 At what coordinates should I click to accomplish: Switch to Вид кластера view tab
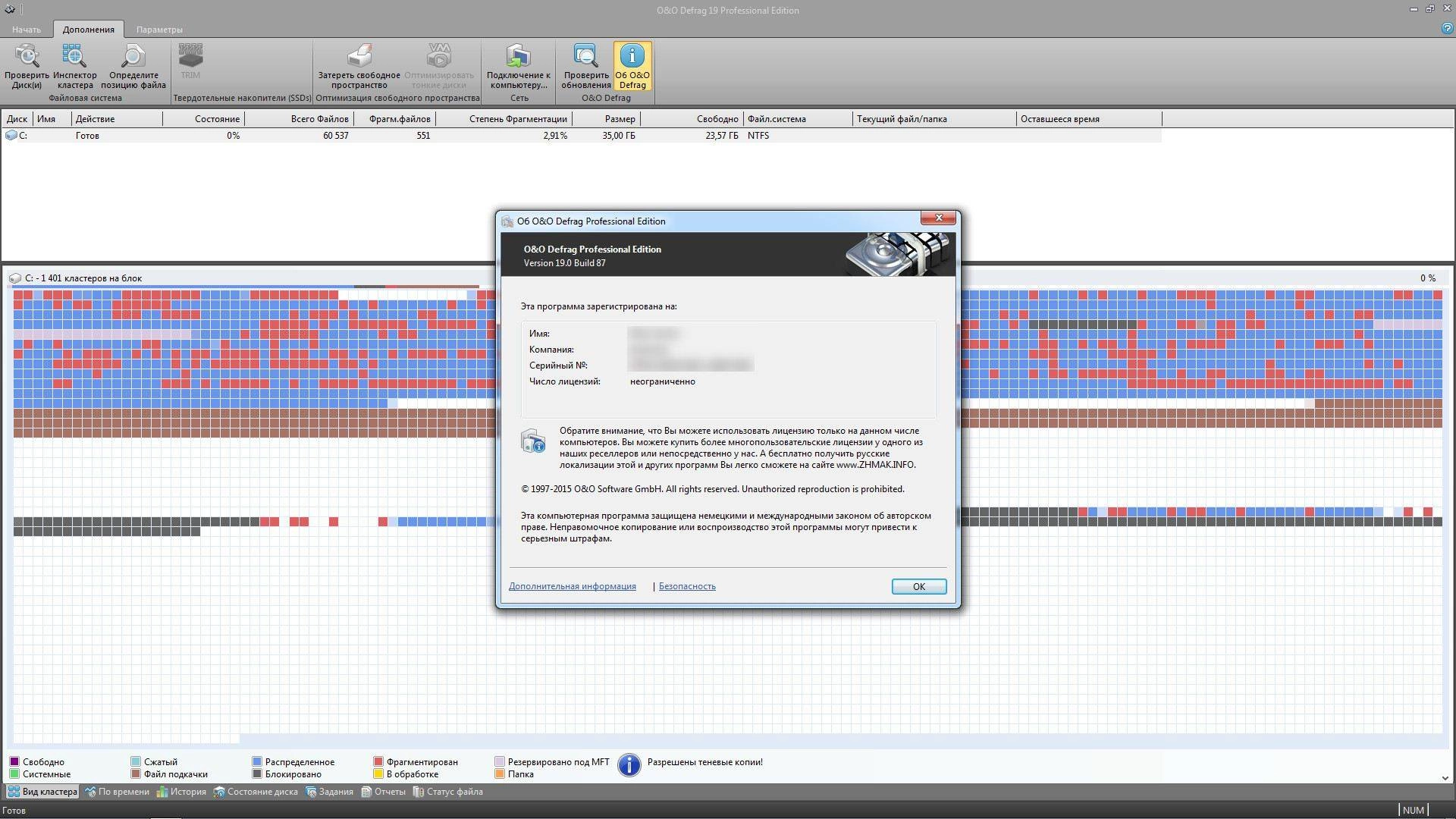point(42,792)
